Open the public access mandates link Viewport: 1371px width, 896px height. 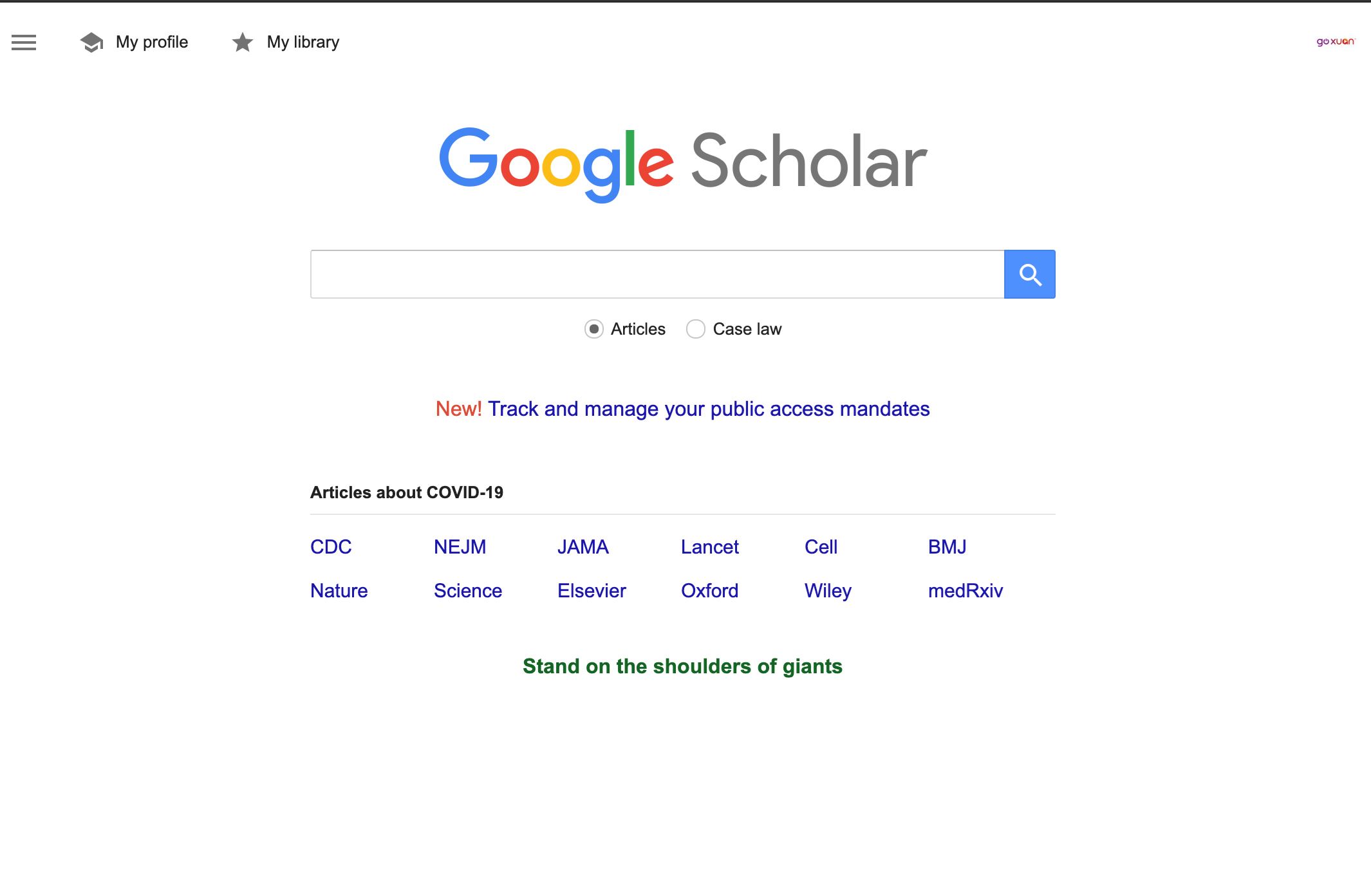[x=708, y=409]
